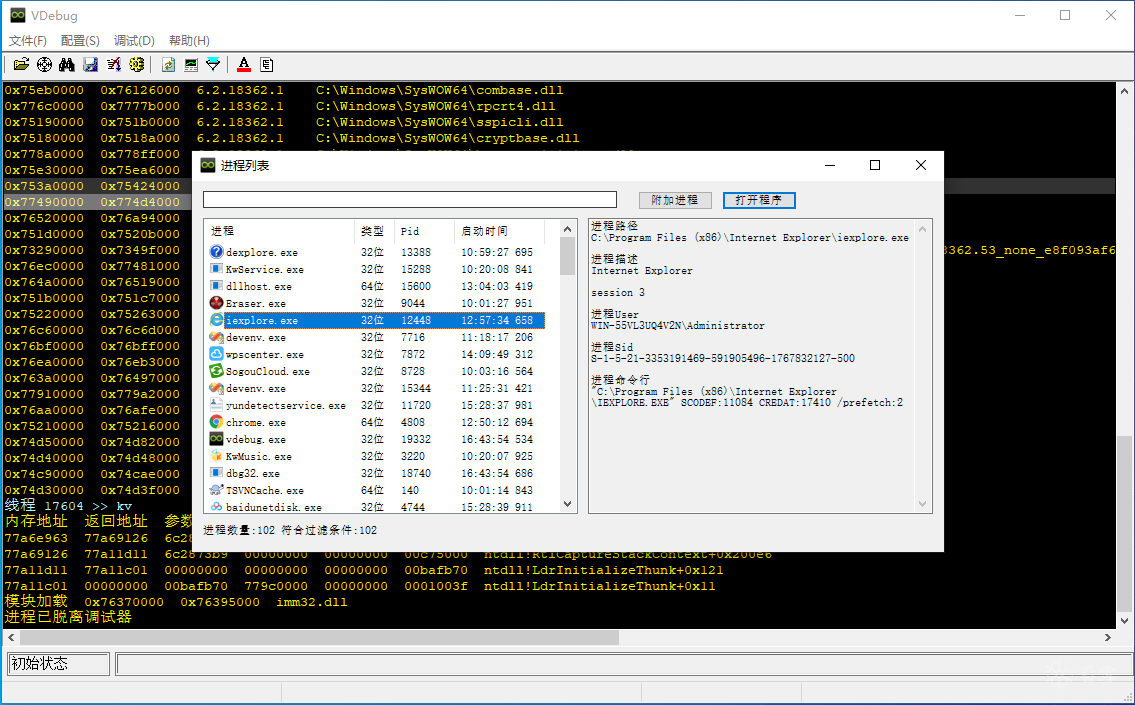Click the 附加进程 attach button

point(675,200)
